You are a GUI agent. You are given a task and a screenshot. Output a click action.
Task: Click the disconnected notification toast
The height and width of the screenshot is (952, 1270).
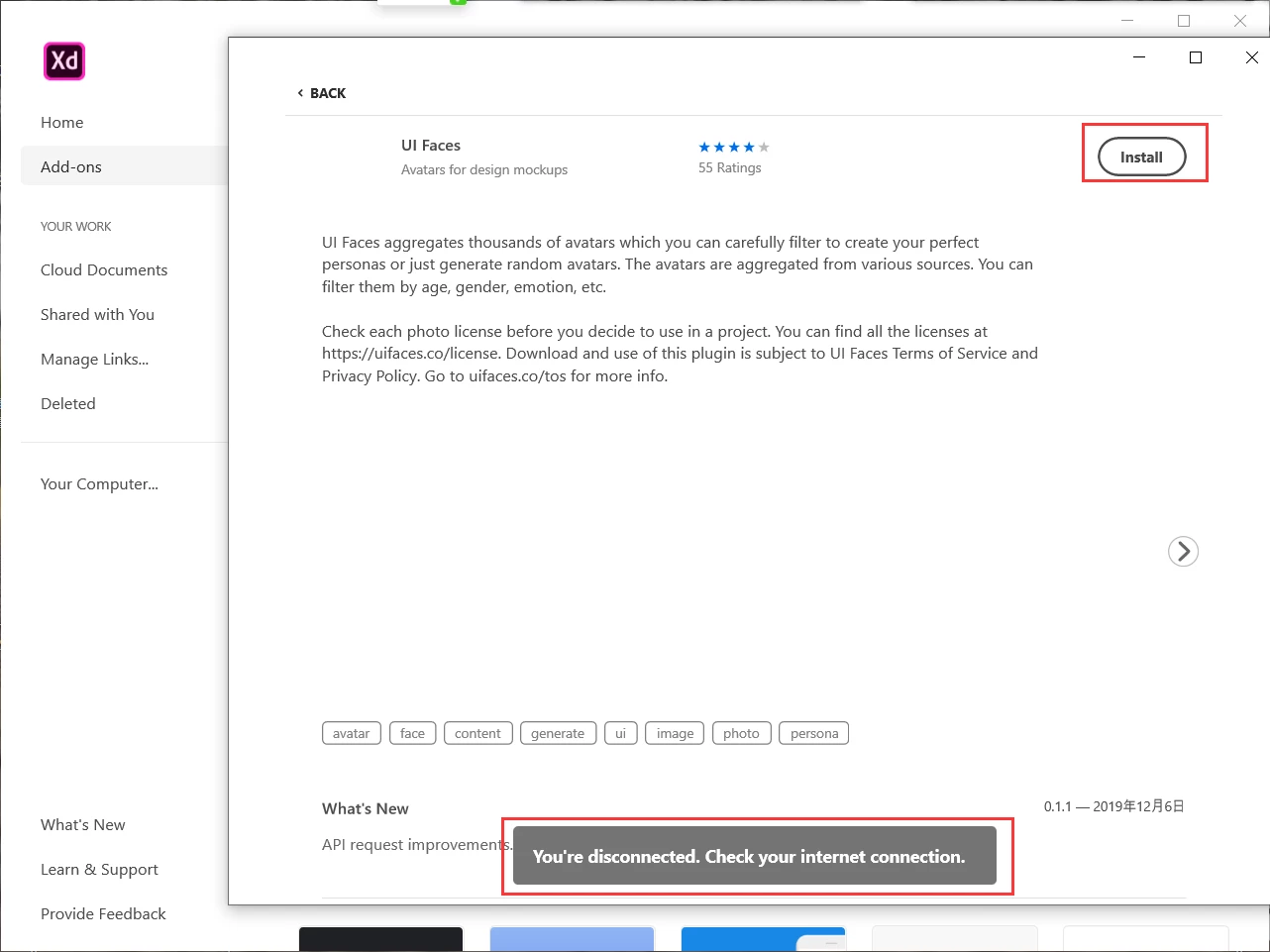755,856
